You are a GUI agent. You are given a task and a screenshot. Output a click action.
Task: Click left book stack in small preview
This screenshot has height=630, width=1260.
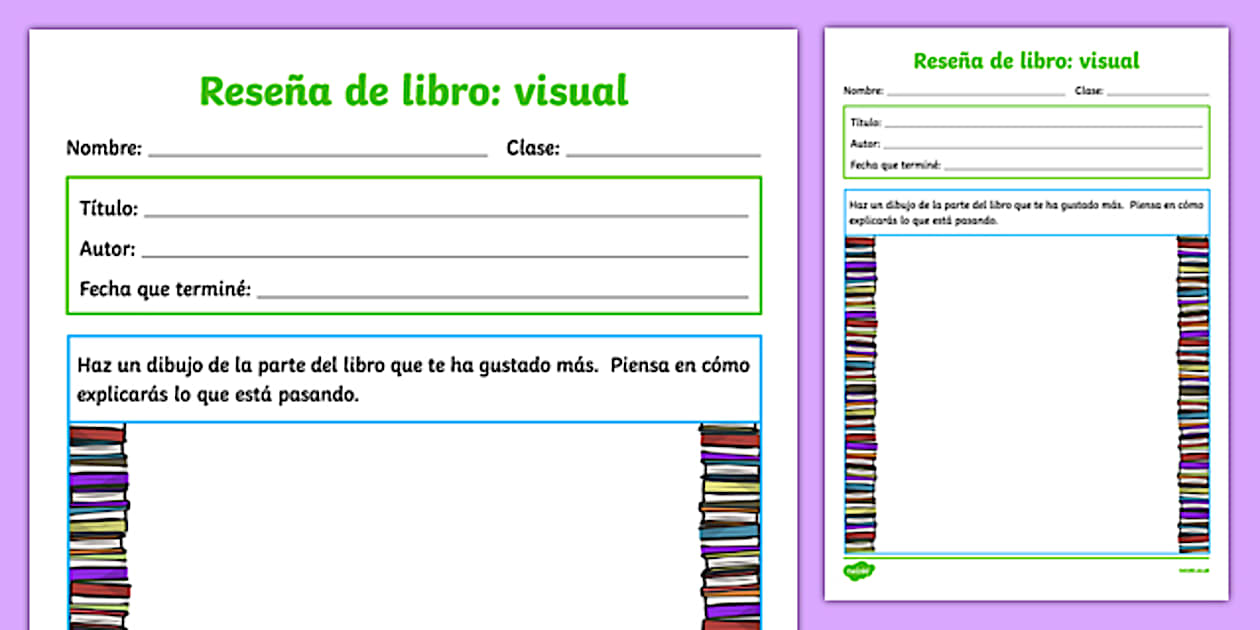pyautogui.click(x=860, y=393)
